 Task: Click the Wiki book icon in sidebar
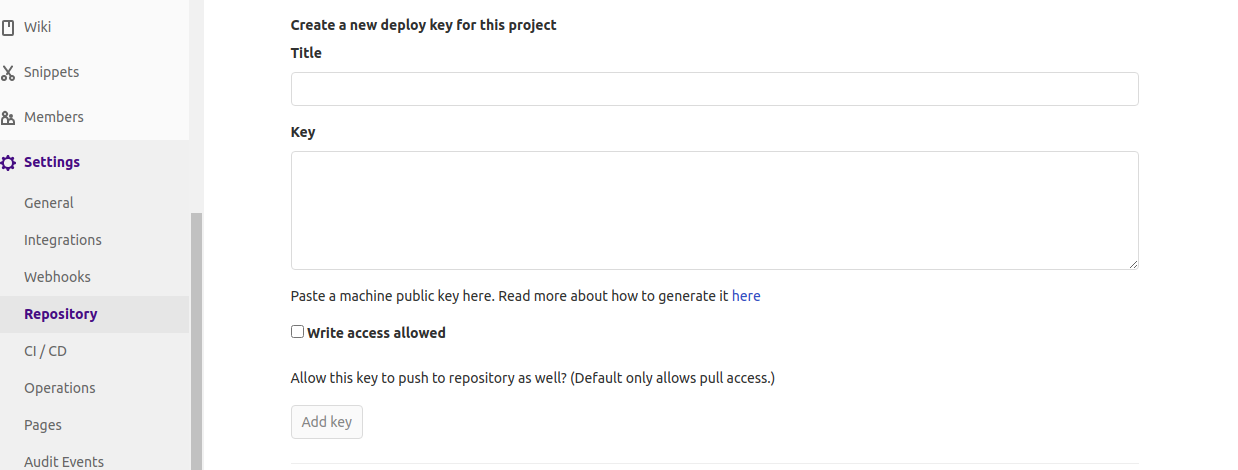coord(8,27)
